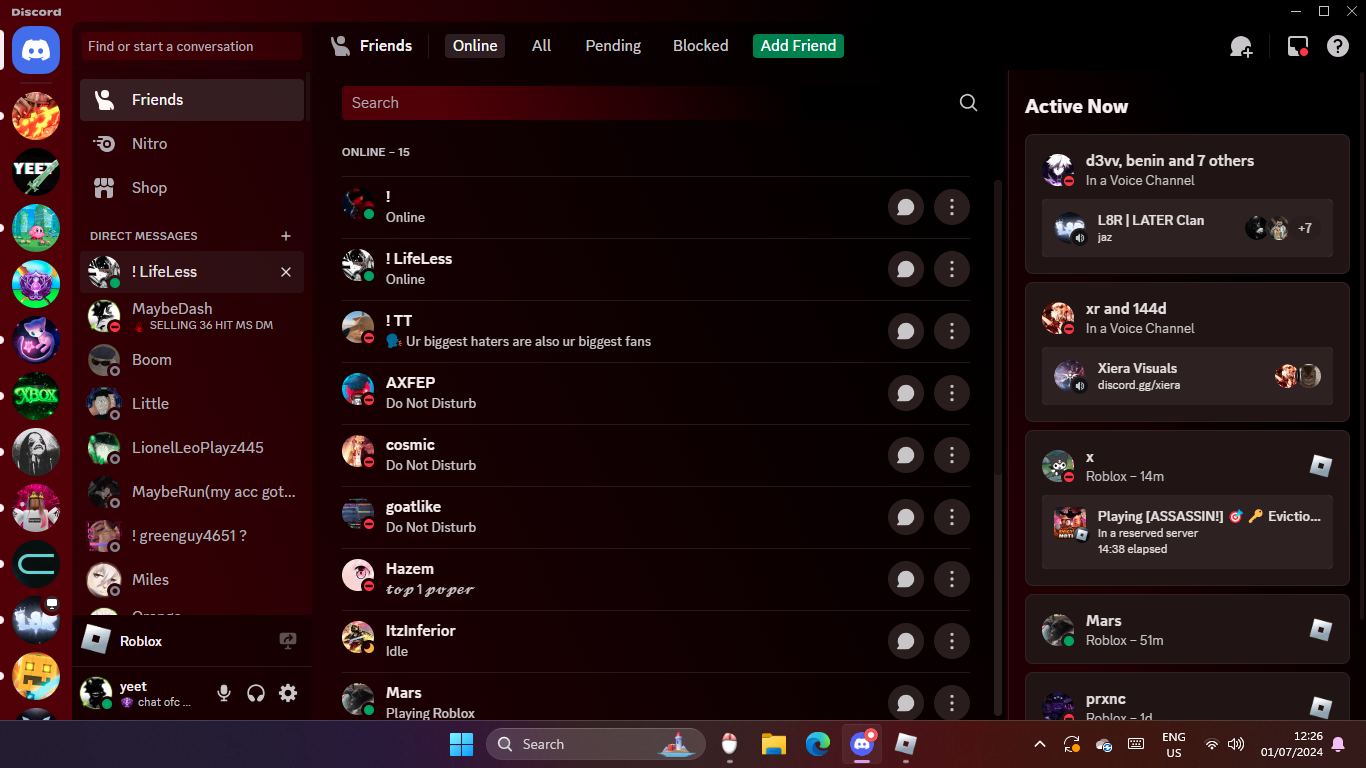Screen dimensions: 1366x768
Task: Message Mars using the chat icon
Action: tap(906, 703)
